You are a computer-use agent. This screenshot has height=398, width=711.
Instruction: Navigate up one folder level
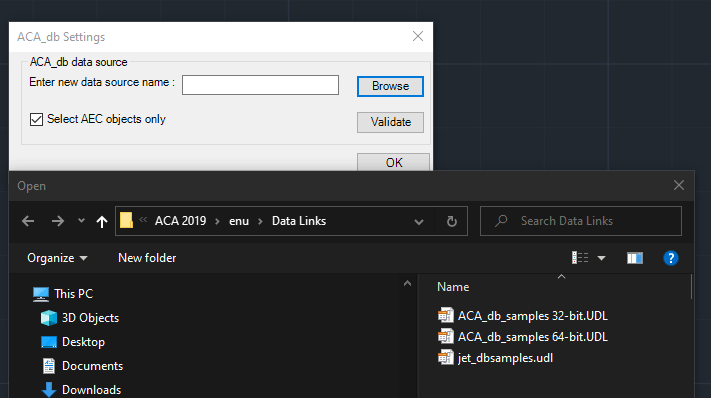tap(102, 221)
